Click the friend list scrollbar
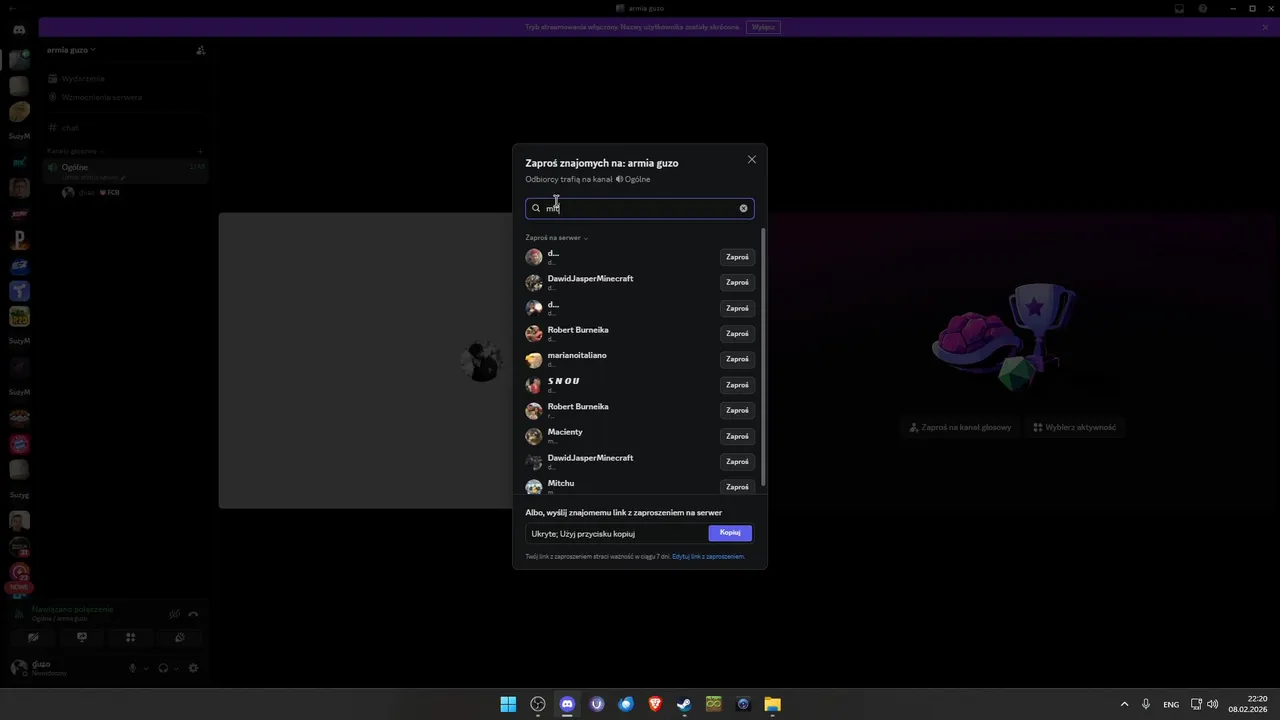This screenshot has width=1280, height=720. 763,356
